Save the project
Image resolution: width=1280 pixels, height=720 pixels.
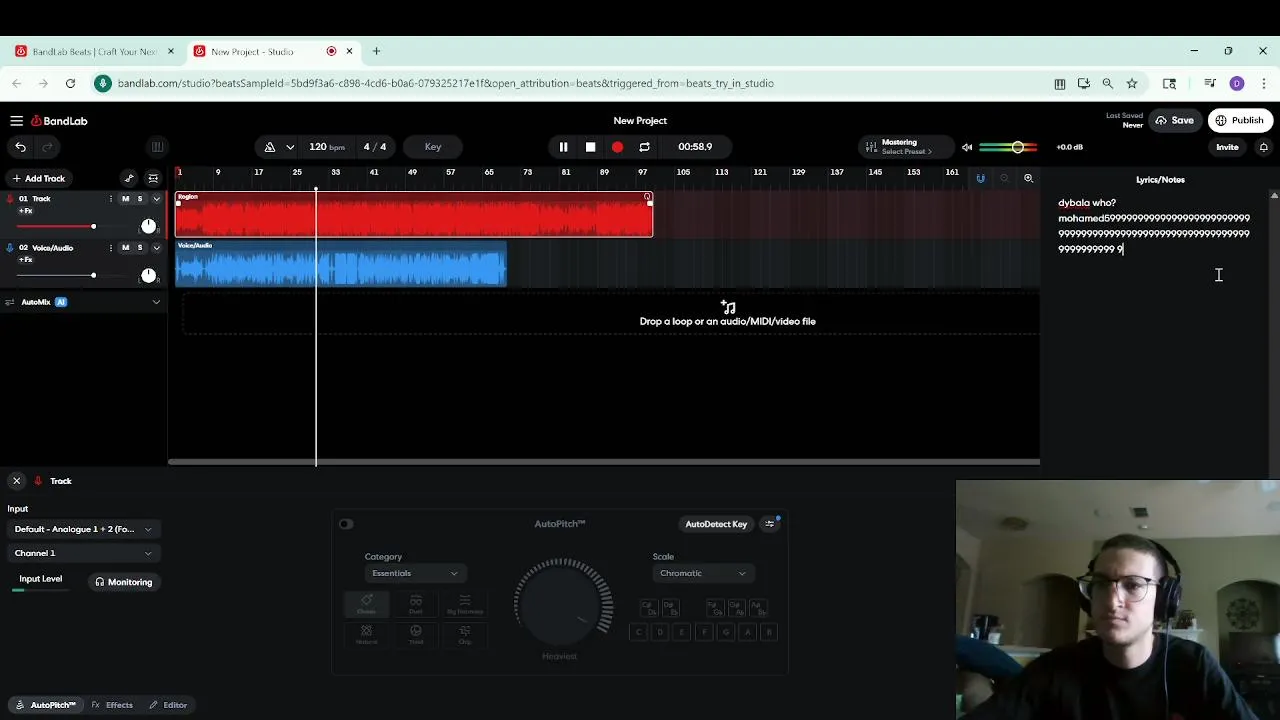pyautogui.click(x=1174, y=121)
